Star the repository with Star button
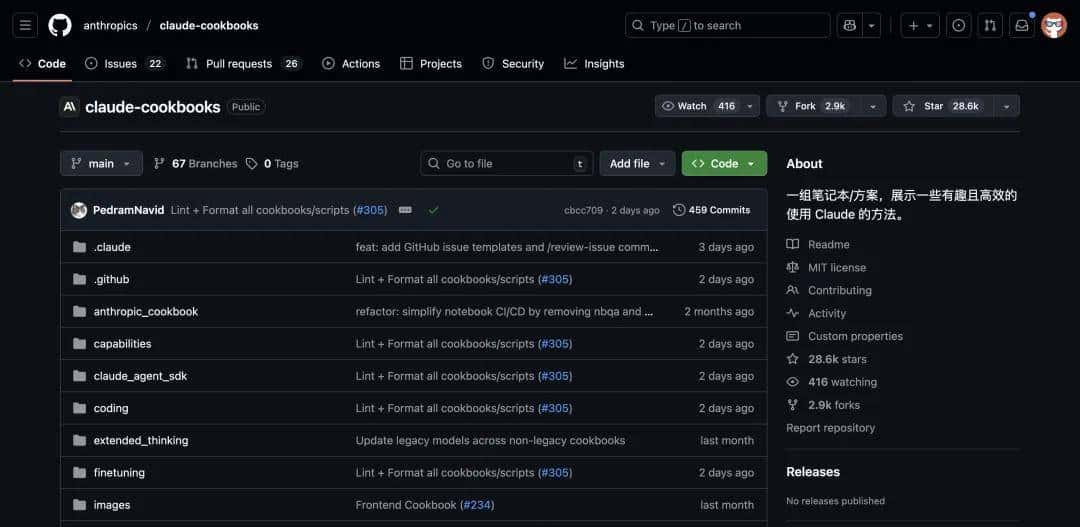1080x527 pixels. (944, 106)
